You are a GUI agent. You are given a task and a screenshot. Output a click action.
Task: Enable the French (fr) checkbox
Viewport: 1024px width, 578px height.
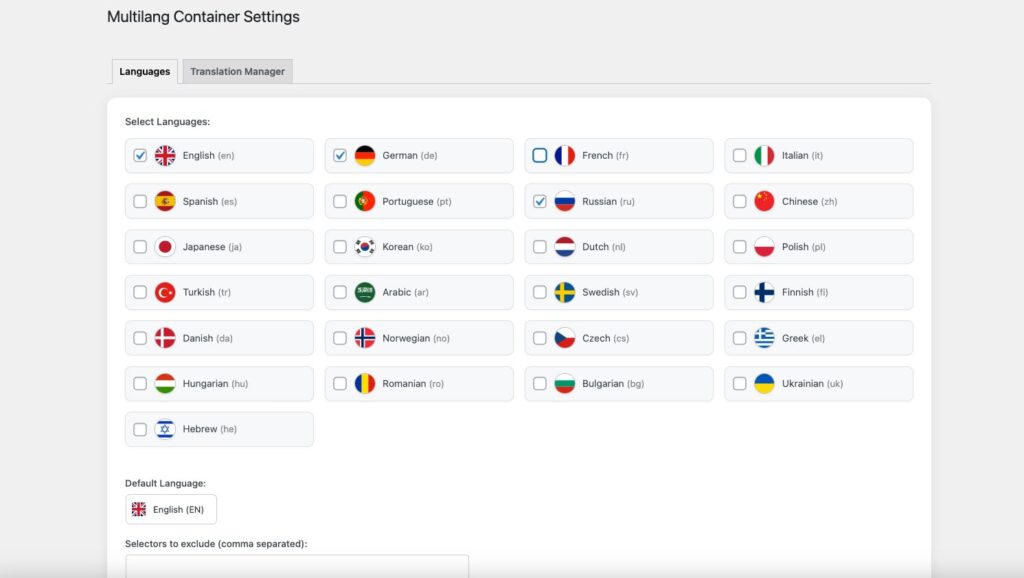click(x=540, y=156)
